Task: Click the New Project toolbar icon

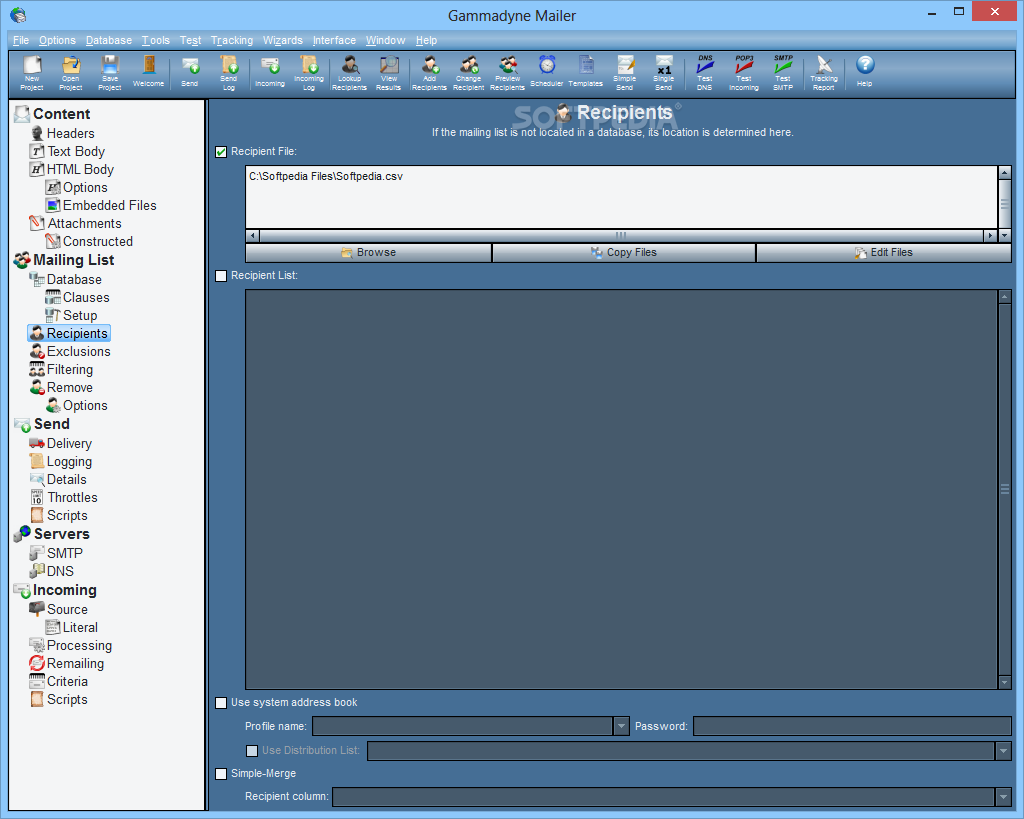Action: coord(31,72)
